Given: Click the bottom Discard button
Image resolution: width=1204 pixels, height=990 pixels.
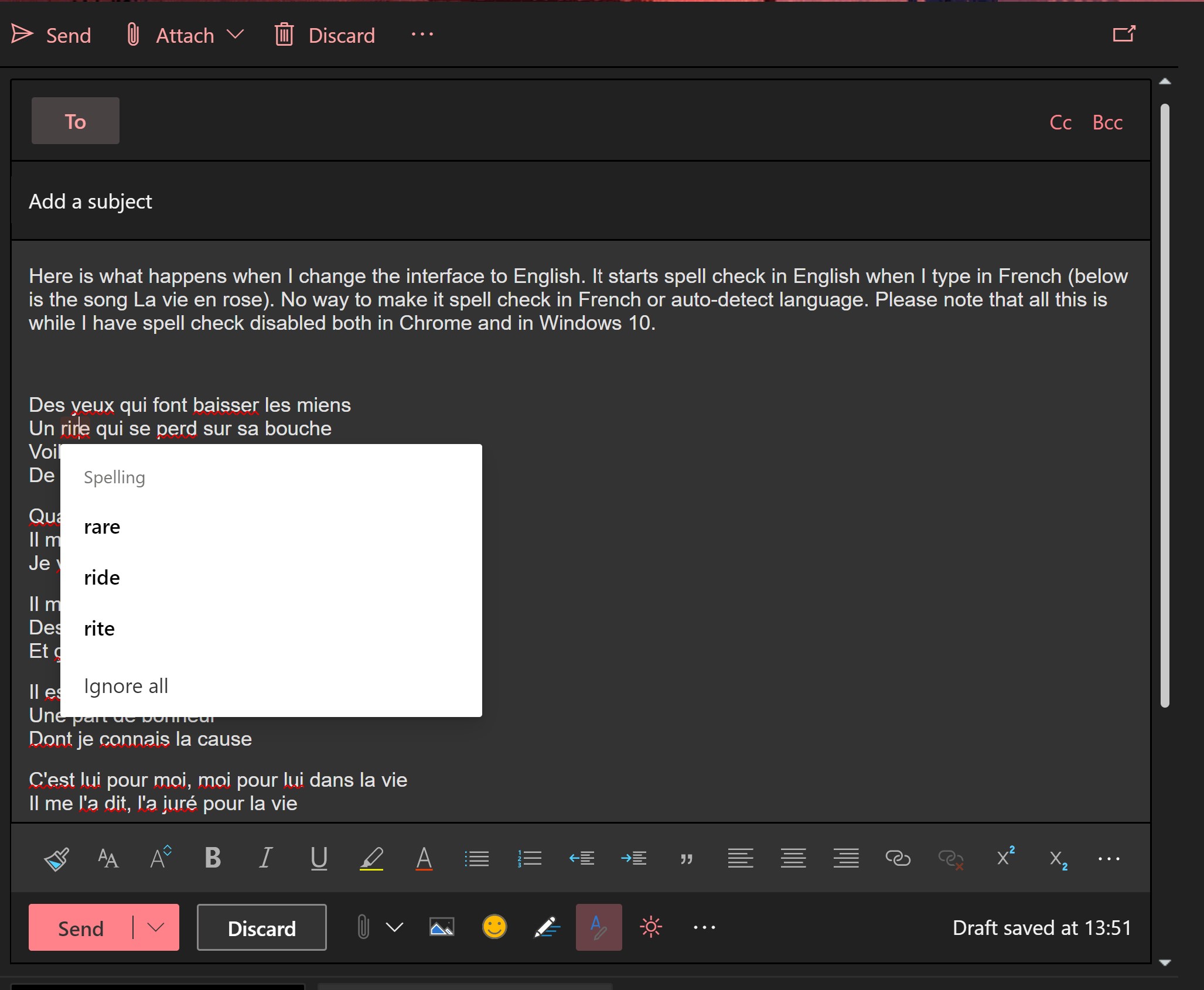Looking at the screenshot, I should [x=262, y=928].
